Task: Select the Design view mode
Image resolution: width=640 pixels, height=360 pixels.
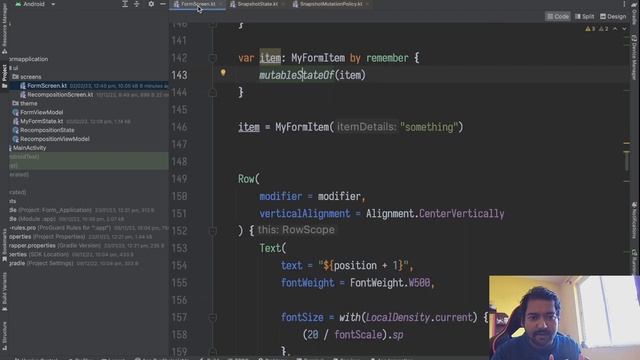Action: point(613,16)
